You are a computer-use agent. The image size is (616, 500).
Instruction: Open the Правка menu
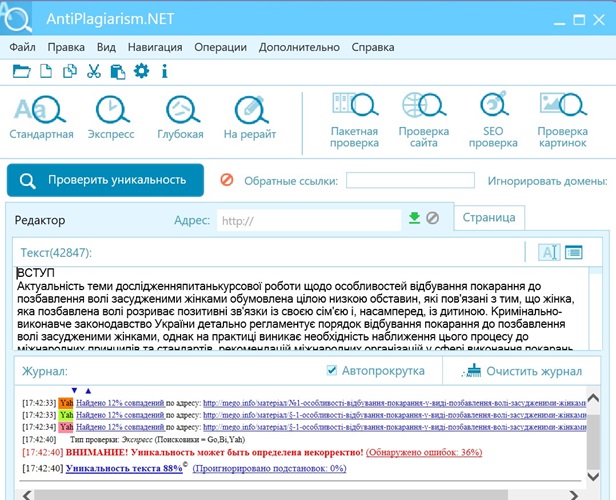(x=66, y=47)
